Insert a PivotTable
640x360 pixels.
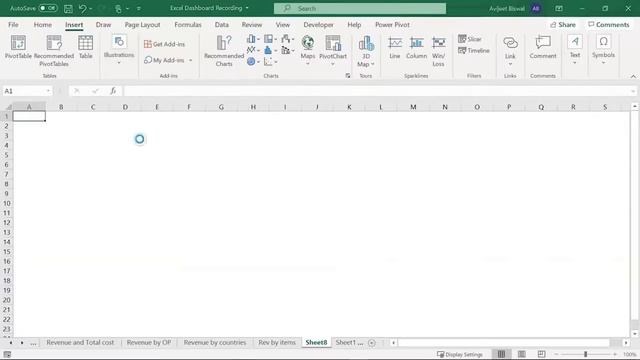18,47
